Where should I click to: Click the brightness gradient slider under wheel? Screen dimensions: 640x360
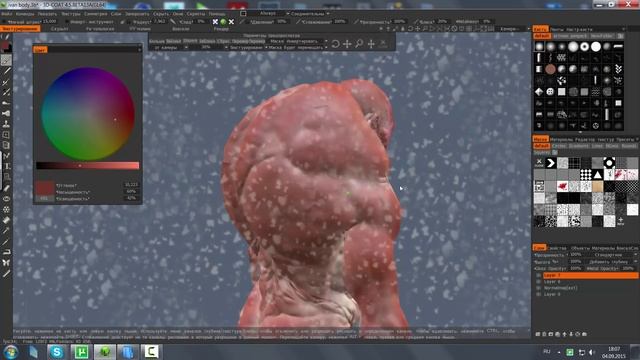[88, 165]
